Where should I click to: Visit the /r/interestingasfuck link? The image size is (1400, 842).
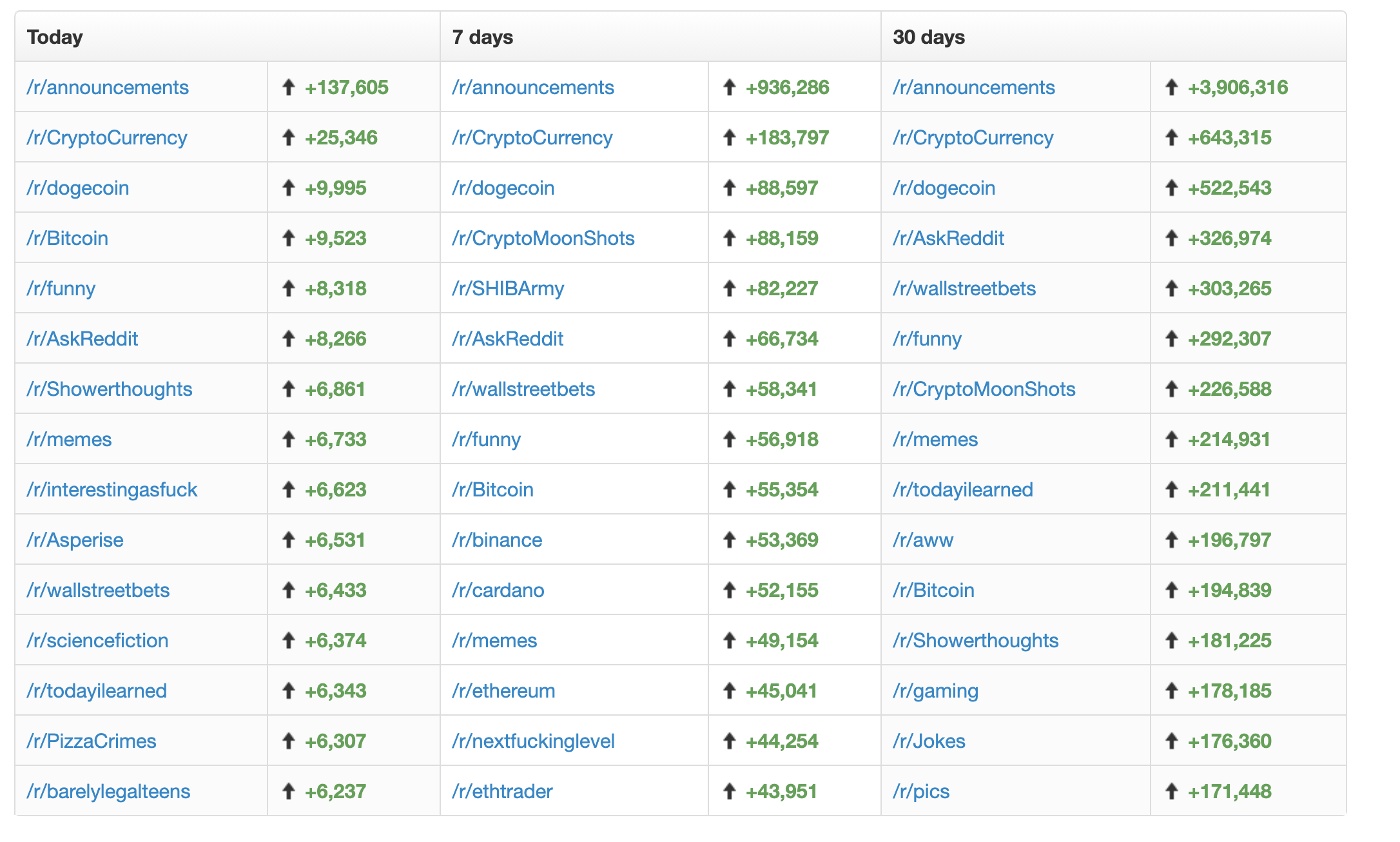(x=112, y=489)
